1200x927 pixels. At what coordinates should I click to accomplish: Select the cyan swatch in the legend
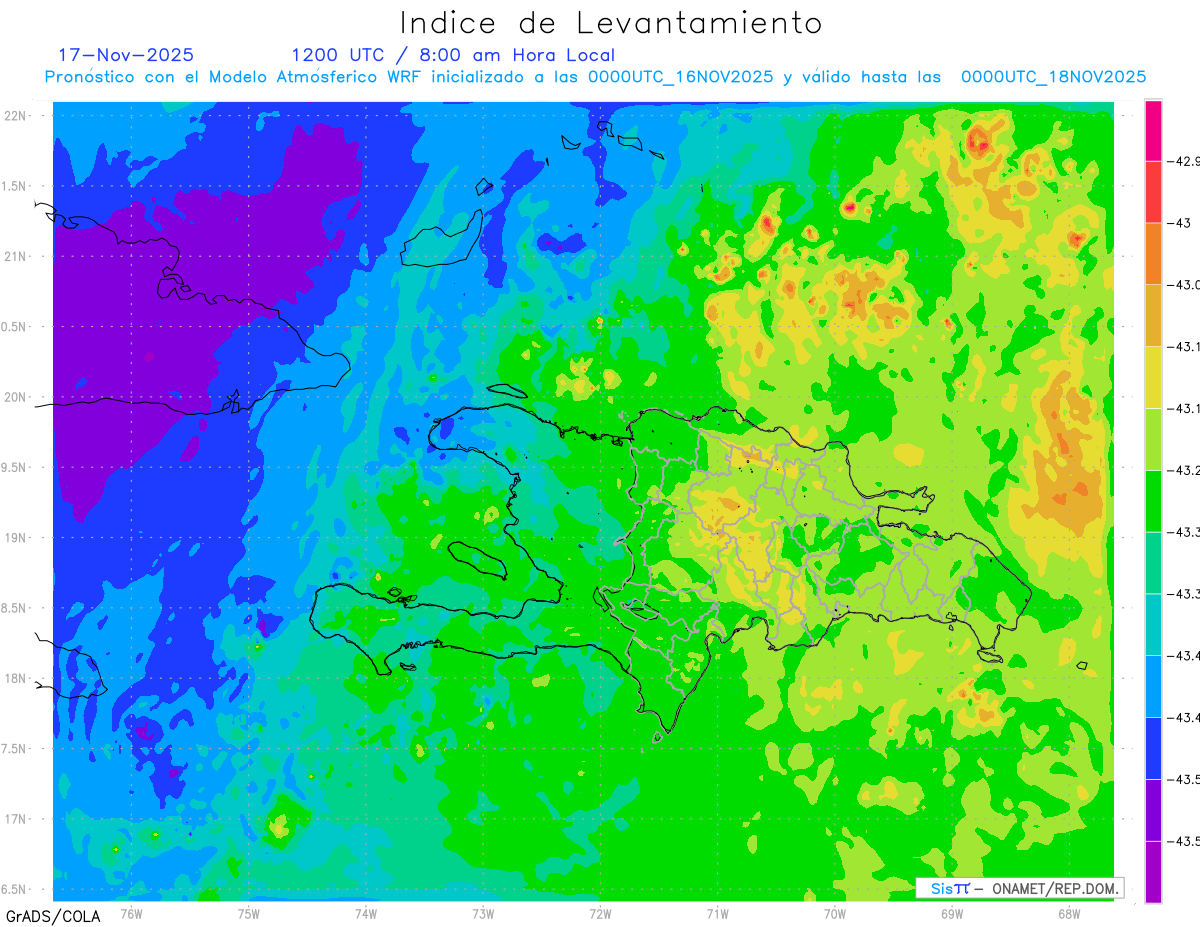click(x=1153, y=624)
